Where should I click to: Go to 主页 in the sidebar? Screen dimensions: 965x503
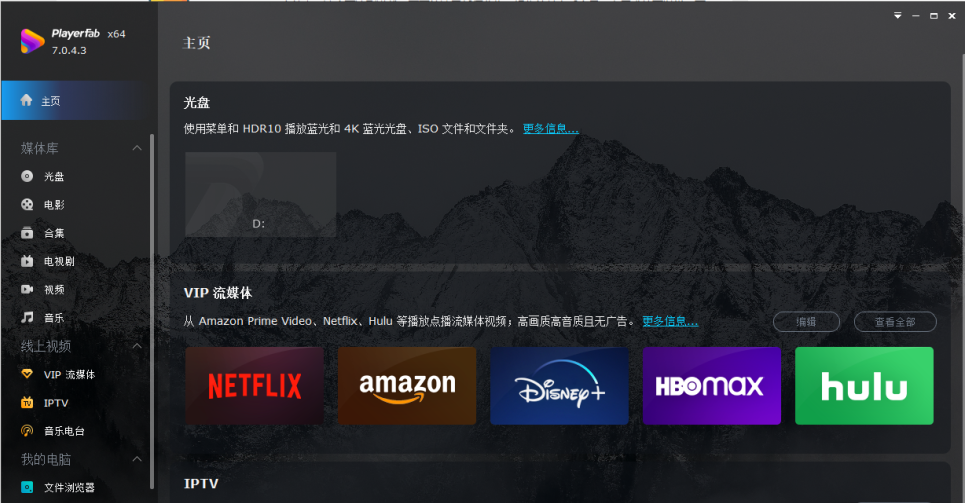pos(75,100)
